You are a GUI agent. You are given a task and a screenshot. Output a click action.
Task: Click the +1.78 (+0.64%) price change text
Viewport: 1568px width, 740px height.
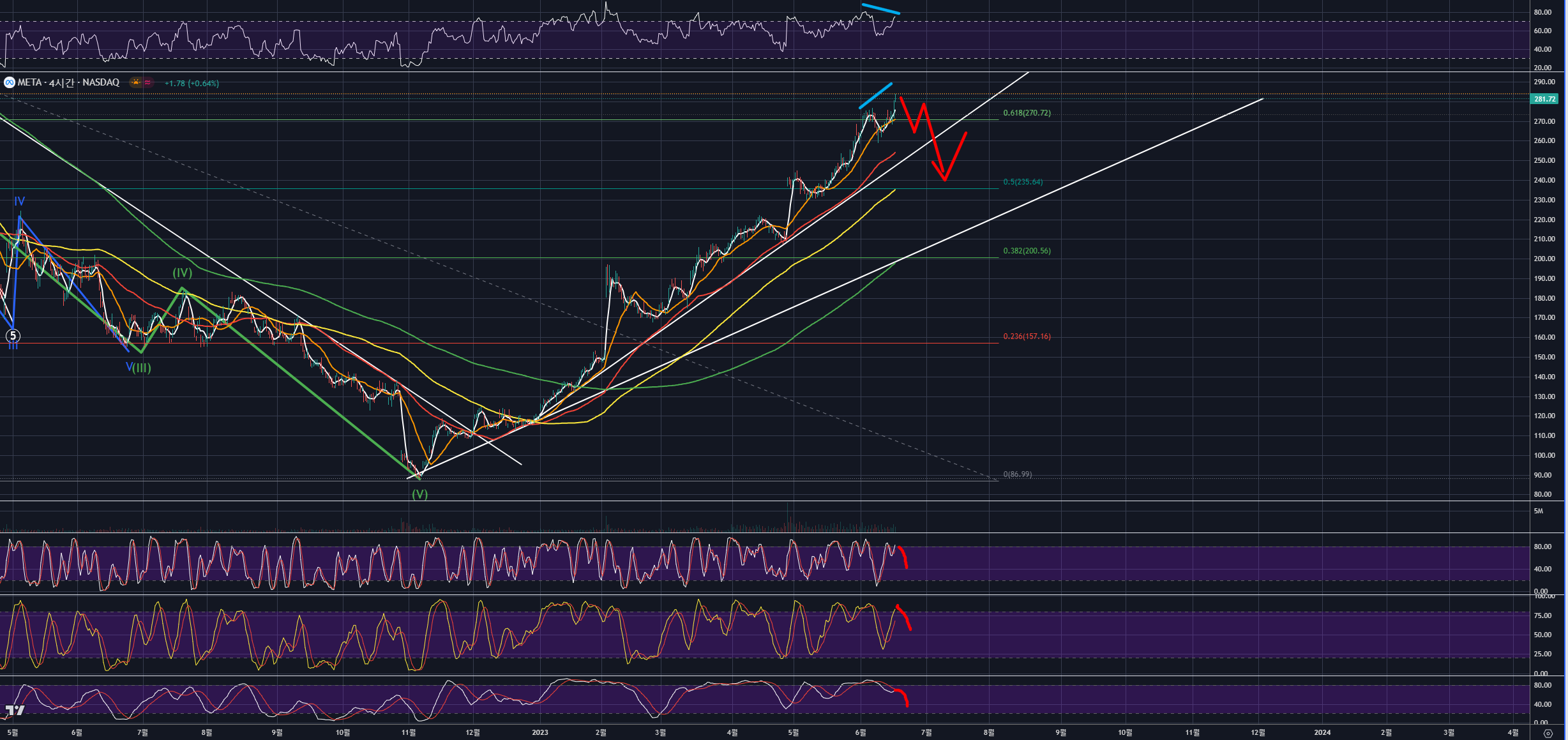click(x=192, y=84)
